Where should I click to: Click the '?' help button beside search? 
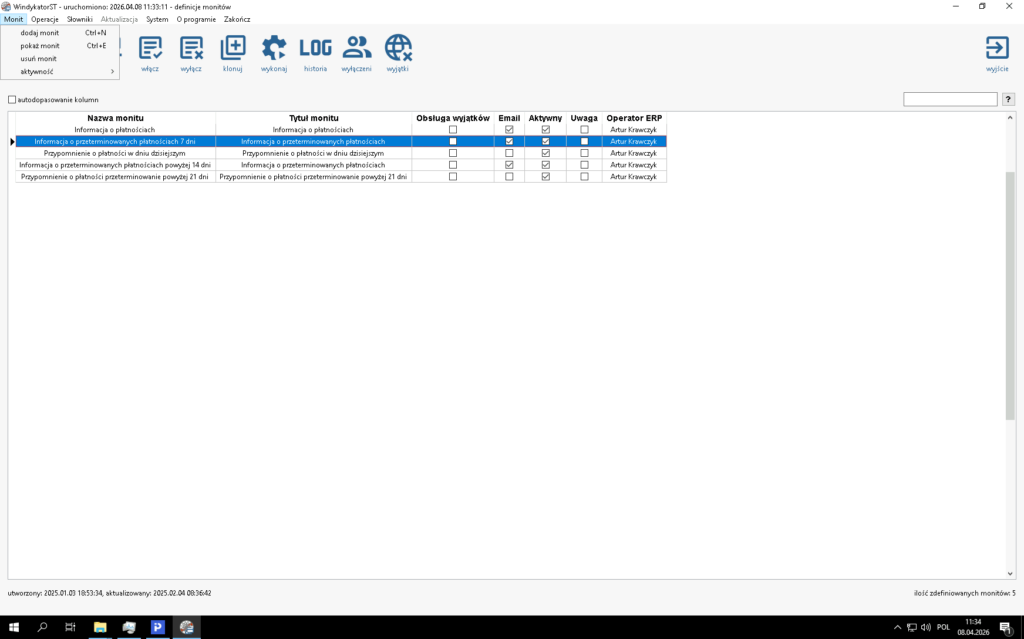point(1008,100)
